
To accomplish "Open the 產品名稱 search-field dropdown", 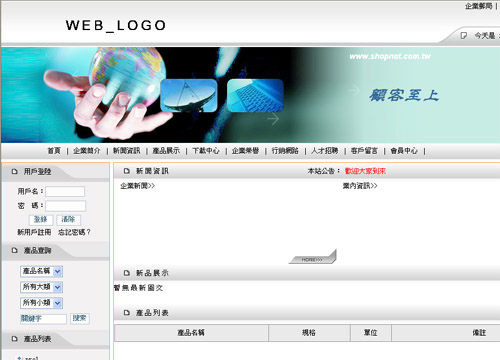I will tap(41, 271).
